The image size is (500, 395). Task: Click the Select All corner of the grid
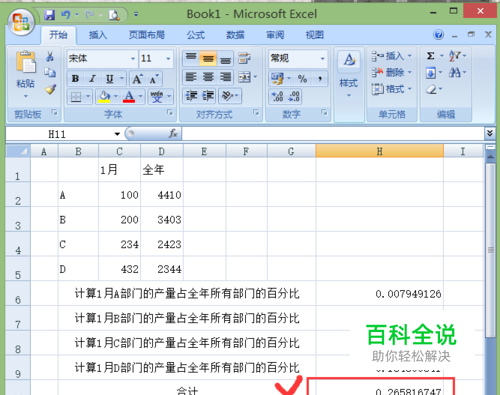[18, 151]
